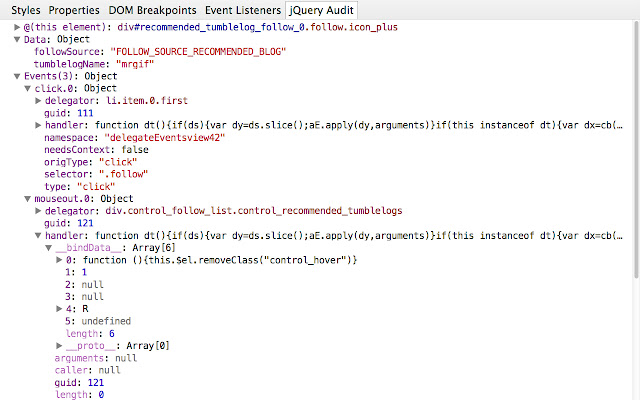Select the arguments: null row
The height and width of the screenshot is (400, 640).
point(96,358)
